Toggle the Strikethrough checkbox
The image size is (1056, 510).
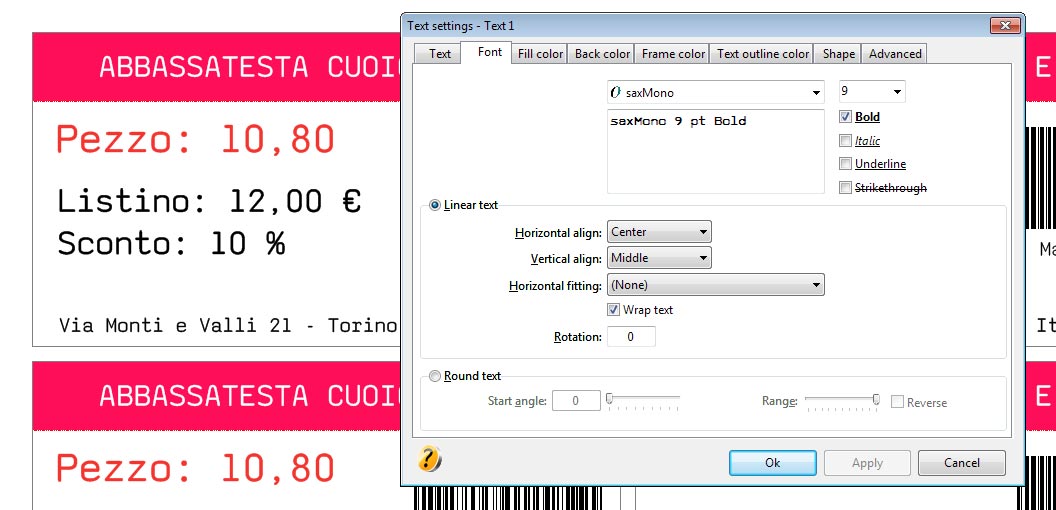pyautogui.click(x=846, y=188)
